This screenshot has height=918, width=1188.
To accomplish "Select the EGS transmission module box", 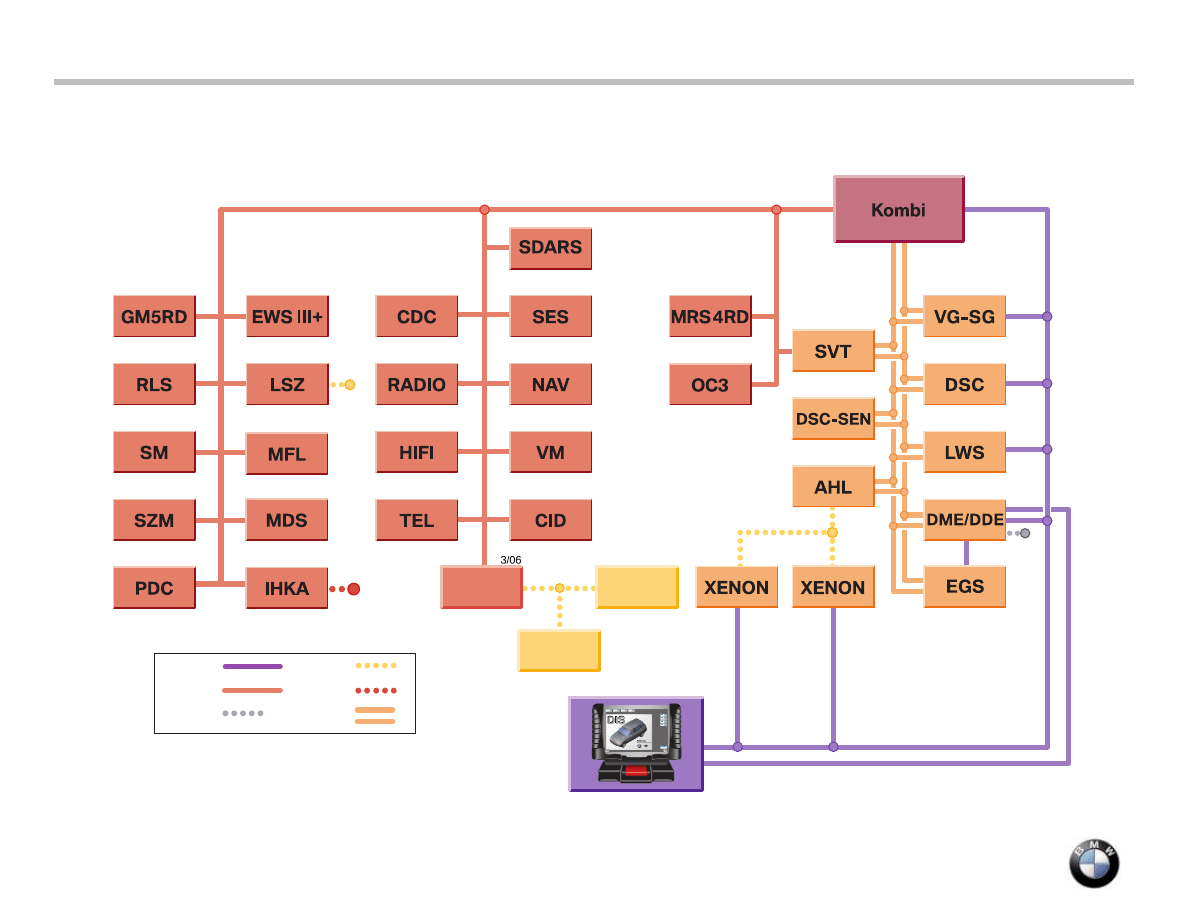I will click(964, 587).
